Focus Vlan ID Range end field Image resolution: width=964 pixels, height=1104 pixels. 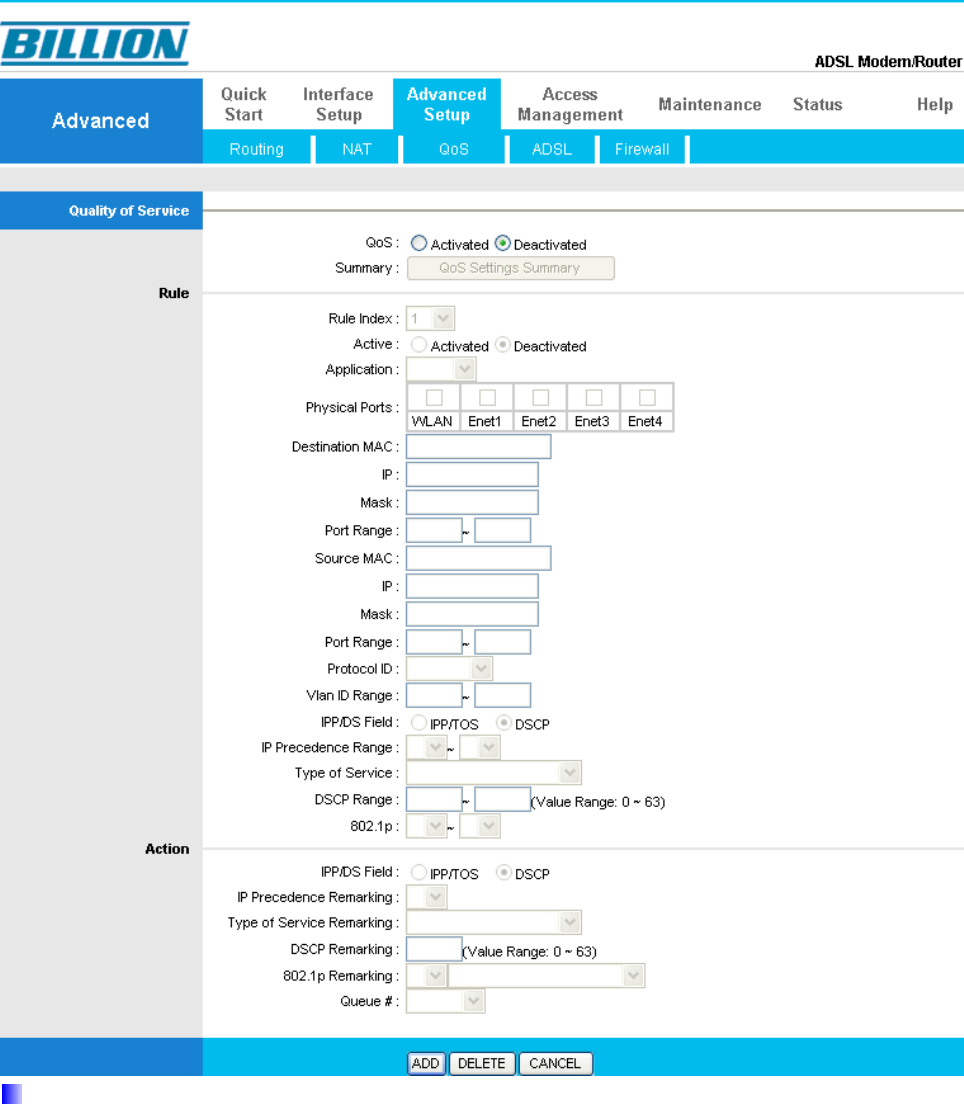pos(503,695)
